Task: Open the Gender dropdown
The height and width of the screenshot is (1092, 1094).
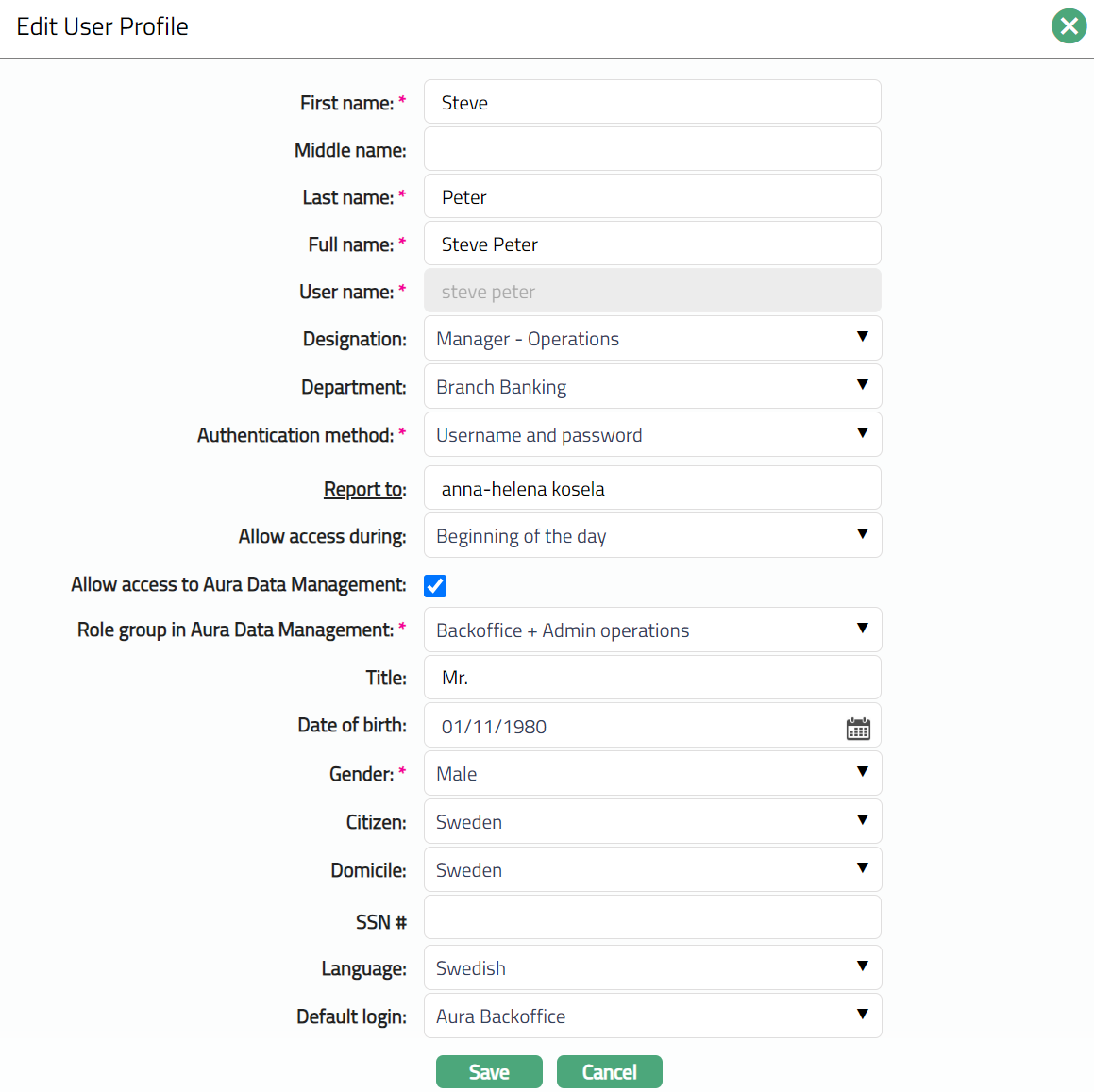Action: [652, 774]
